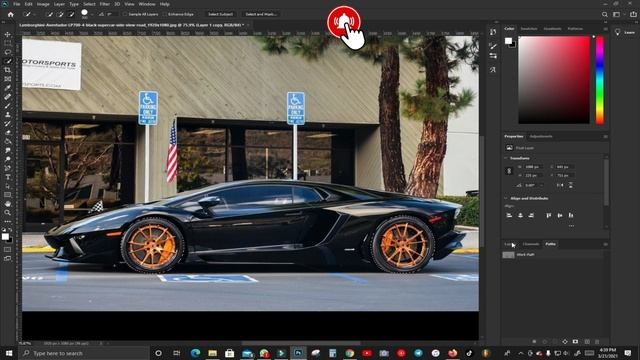Switch to the Swatches tab
The width and height of the screenshot is (640, 360).
click(x=529, y=29)
